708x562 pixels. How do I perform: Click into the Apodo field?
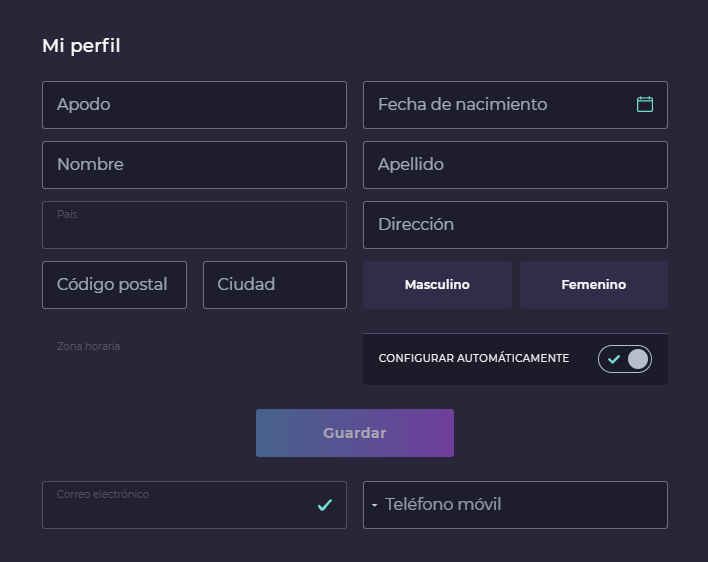click(x=194, y=105)
